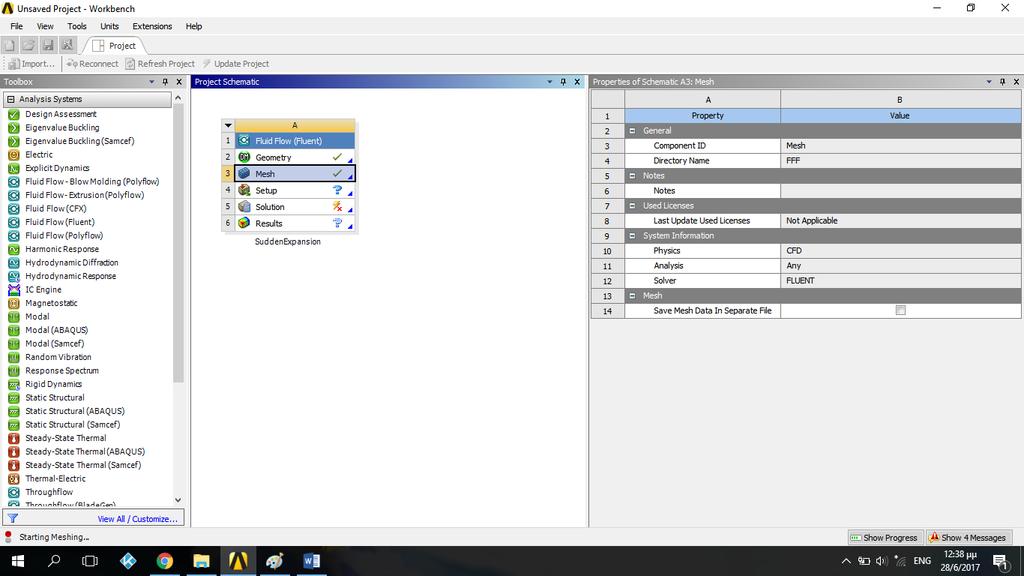Collapse the Mesh property section
This screenshot has width=1024, height=576.
point(632,296)
